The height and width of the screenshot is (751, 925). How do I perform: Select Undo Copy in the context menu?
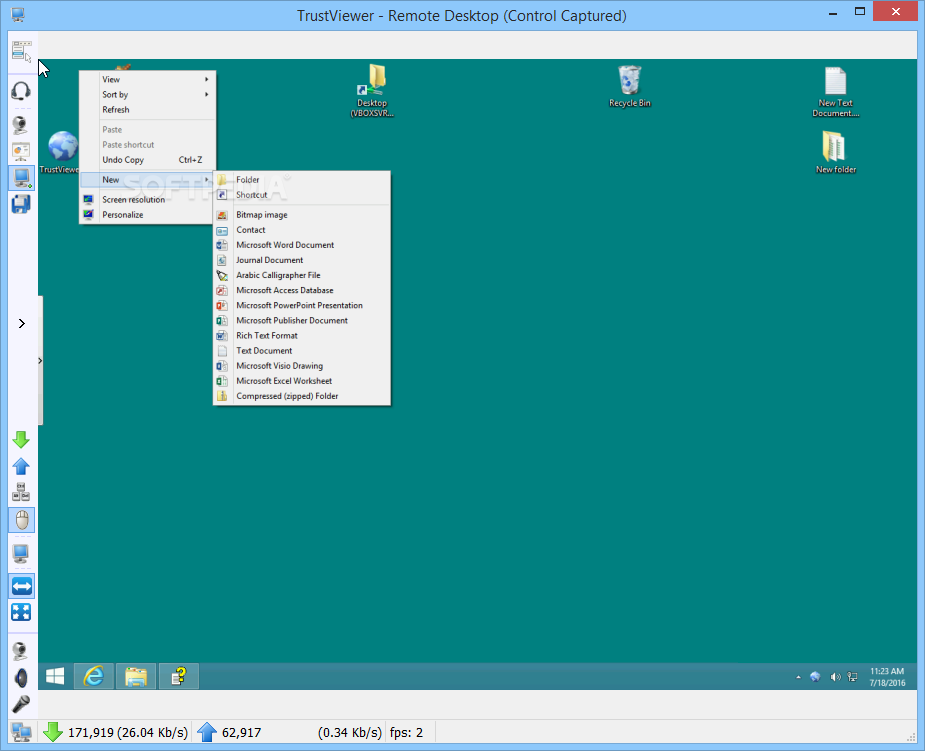pyautogui.click(x=147, y=160)
